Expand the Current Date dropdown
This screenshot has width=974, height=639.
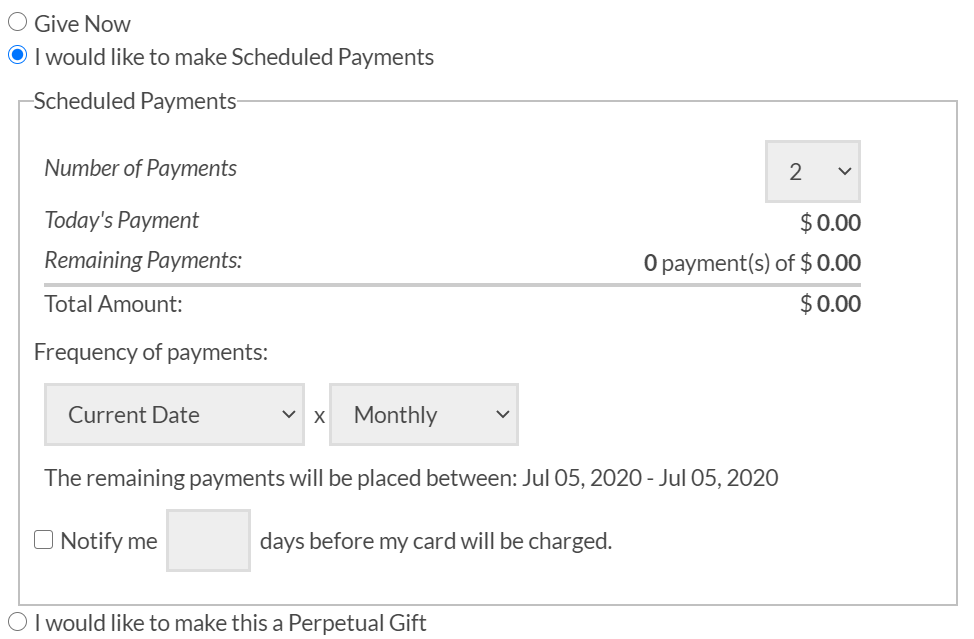176,414
